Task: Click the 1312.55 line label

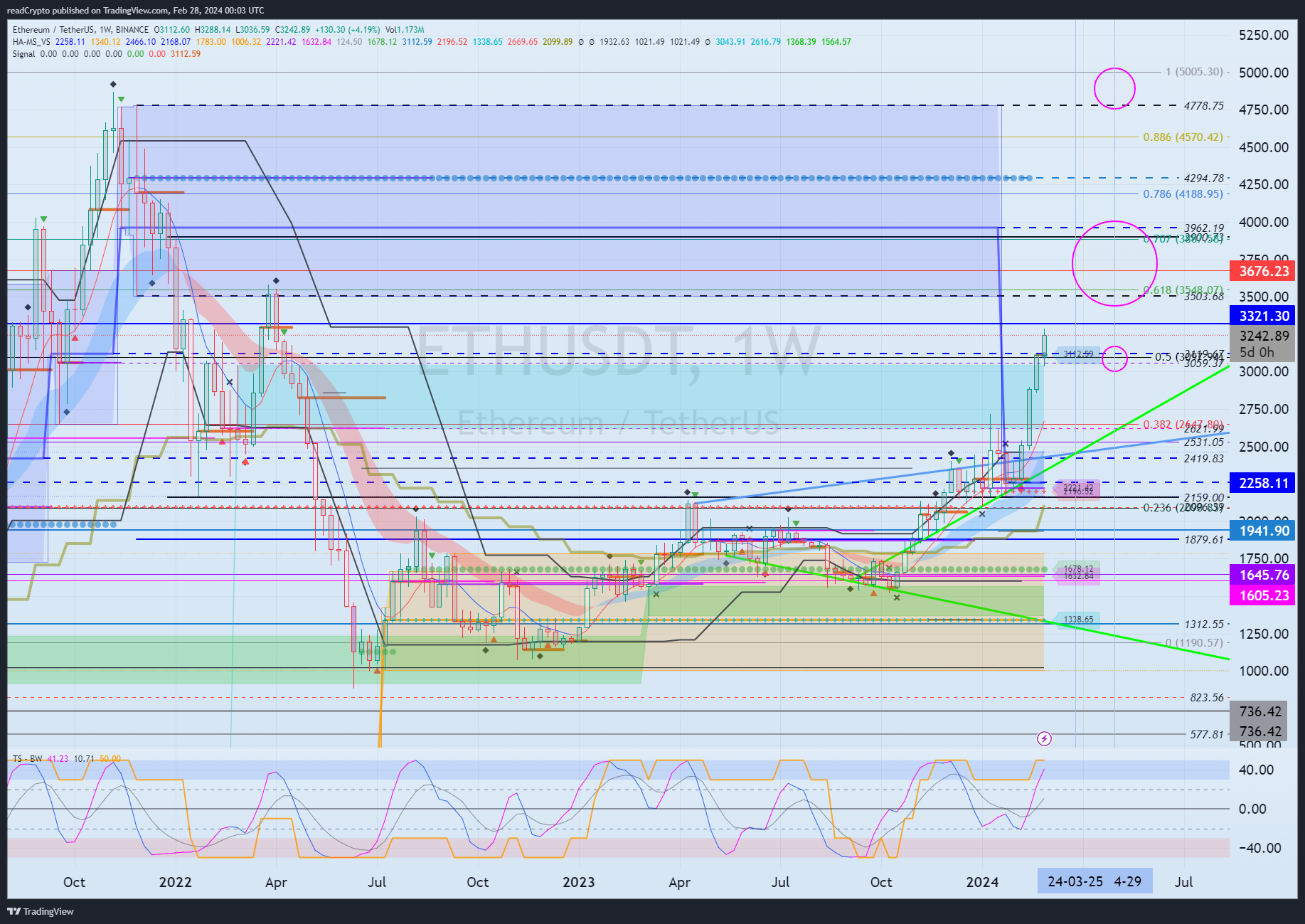Action: [x=1204, y=624]
